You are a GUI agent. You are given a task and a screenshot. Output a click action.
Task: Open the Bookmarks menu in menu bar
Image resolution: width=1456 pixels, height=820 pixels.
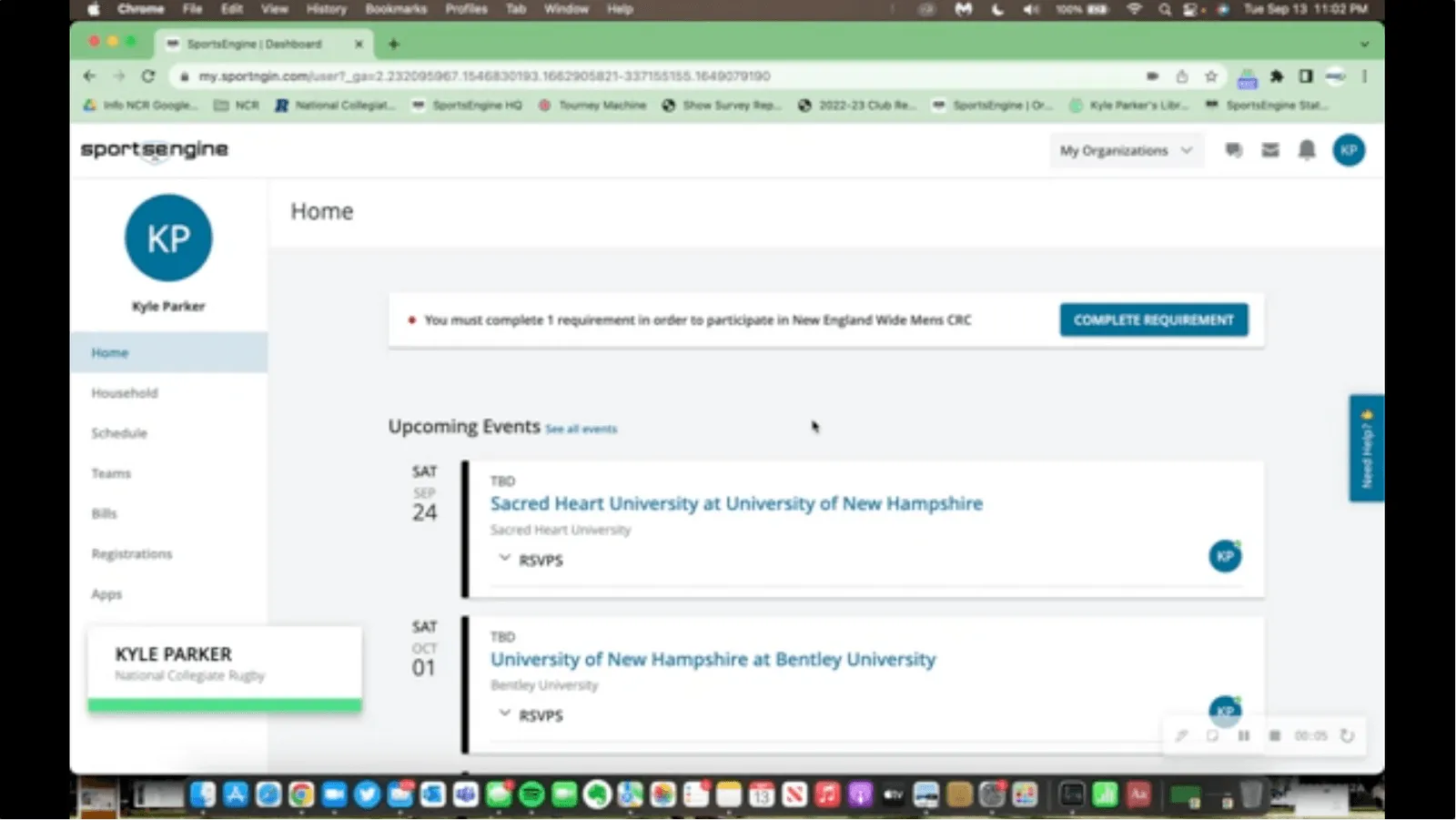[396, 9]
